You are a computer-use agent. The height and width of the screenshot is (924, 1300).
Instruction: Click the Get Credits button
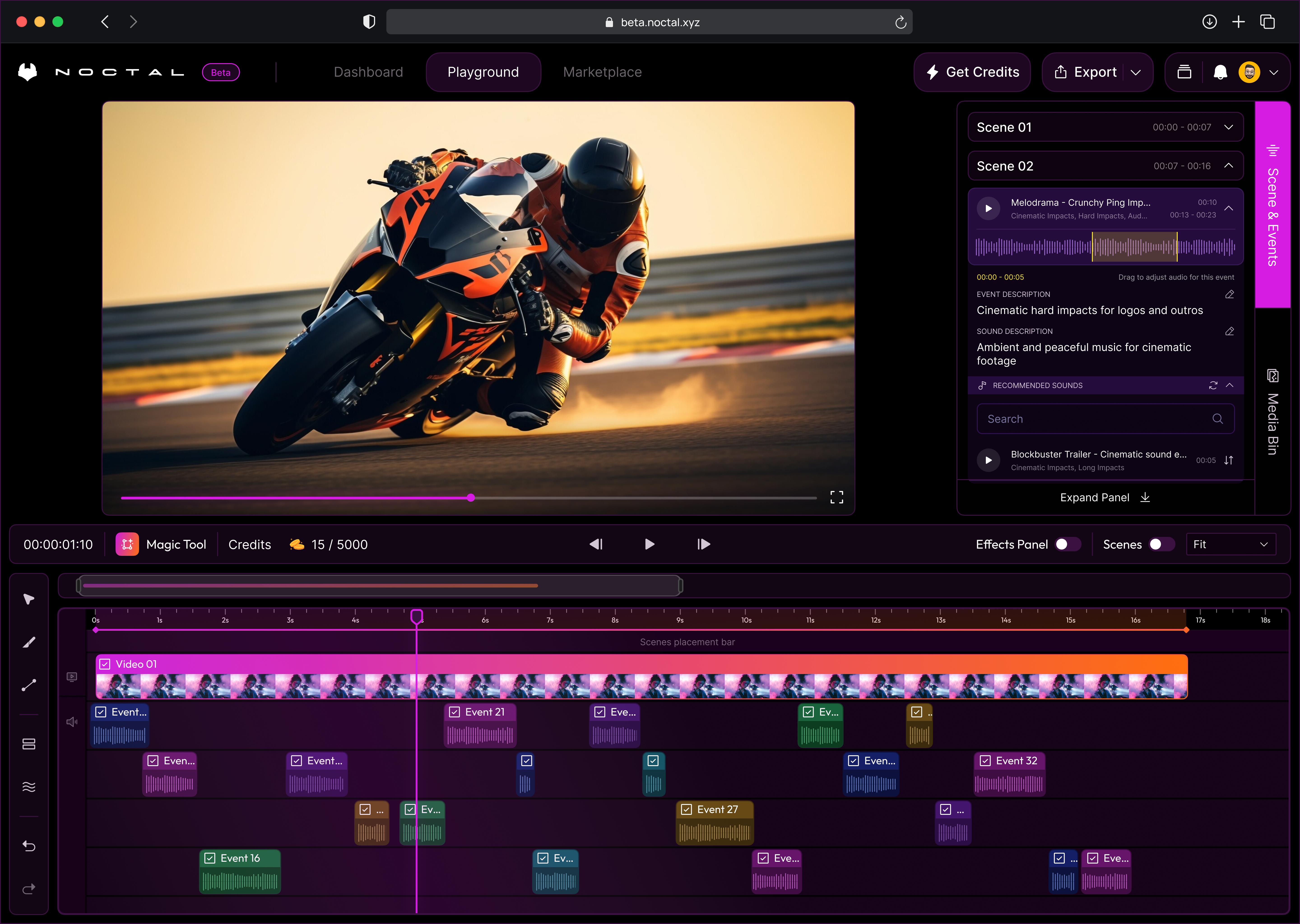pyautogui.click(x=972, y=72)
